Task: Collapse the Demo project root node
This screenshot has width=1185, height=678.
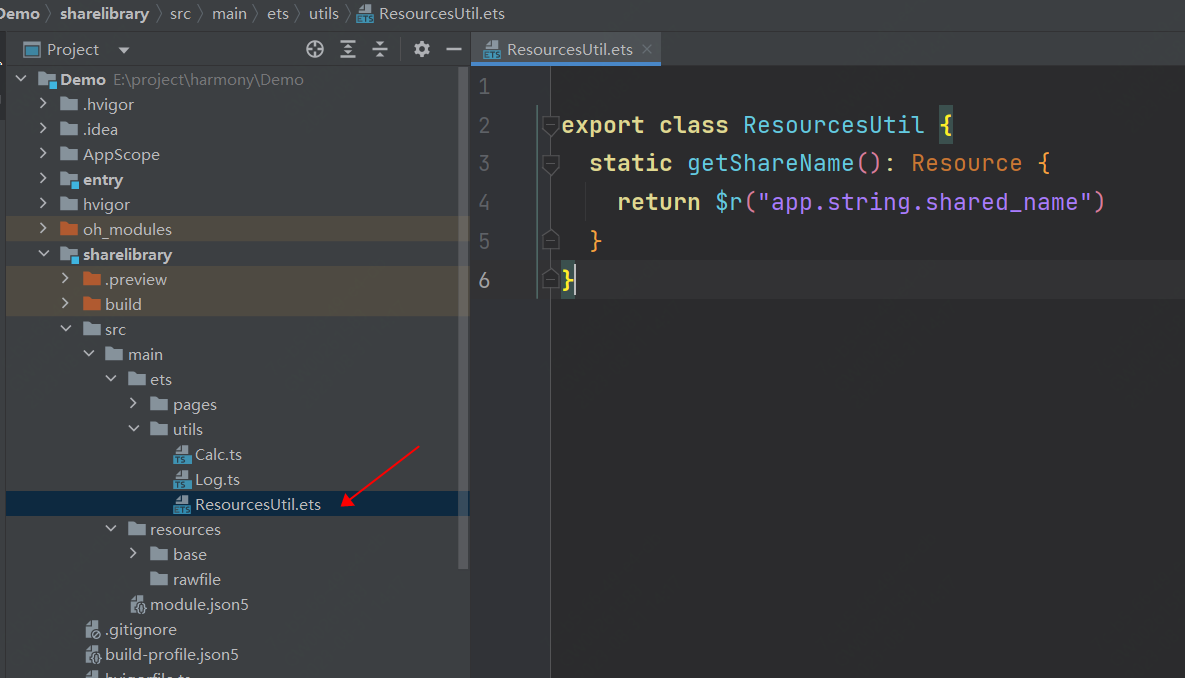Action: (21, 79)
